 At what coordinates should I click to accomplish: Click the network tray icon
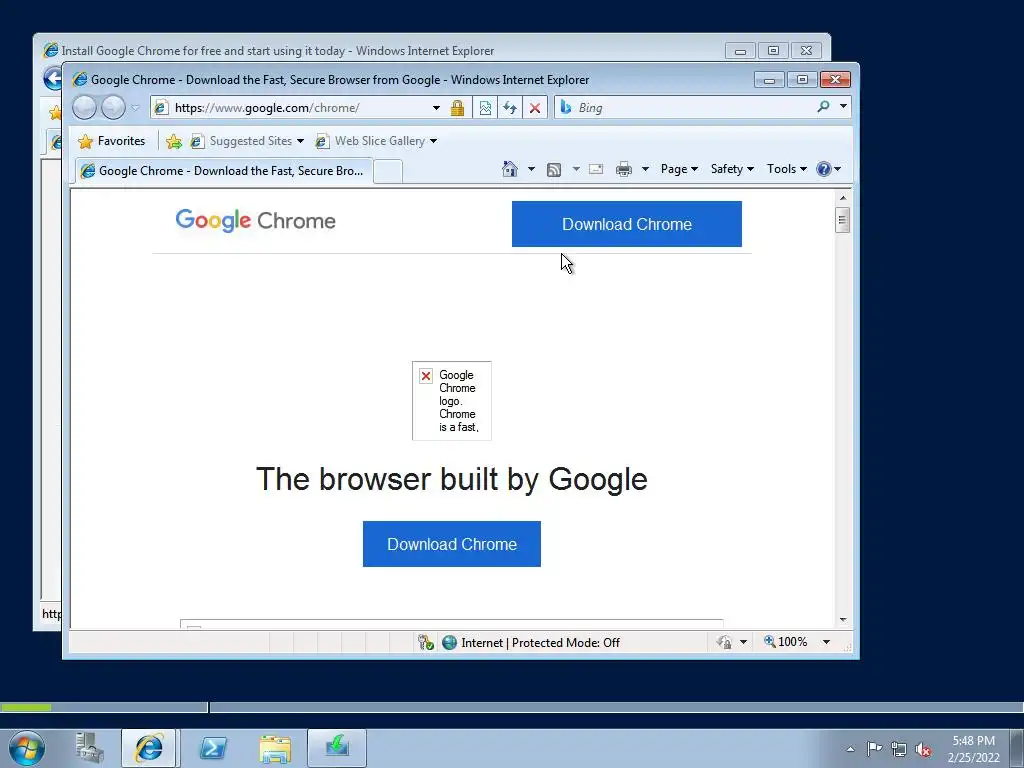899,749
